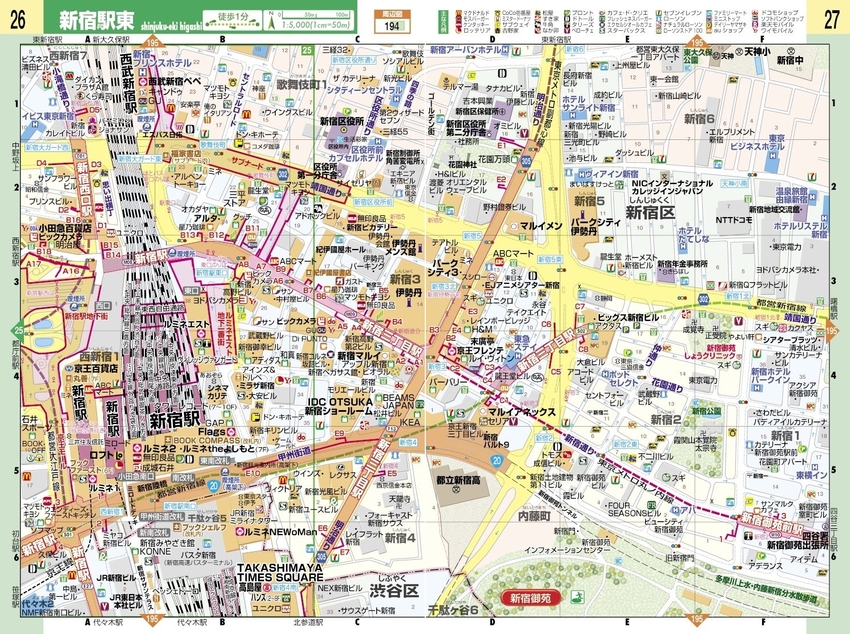Select the 歌舞伎町1 district label
Image resolution: width=850 pixels, height=634 pixels.
pyautogui.click(x=301, y=85)
